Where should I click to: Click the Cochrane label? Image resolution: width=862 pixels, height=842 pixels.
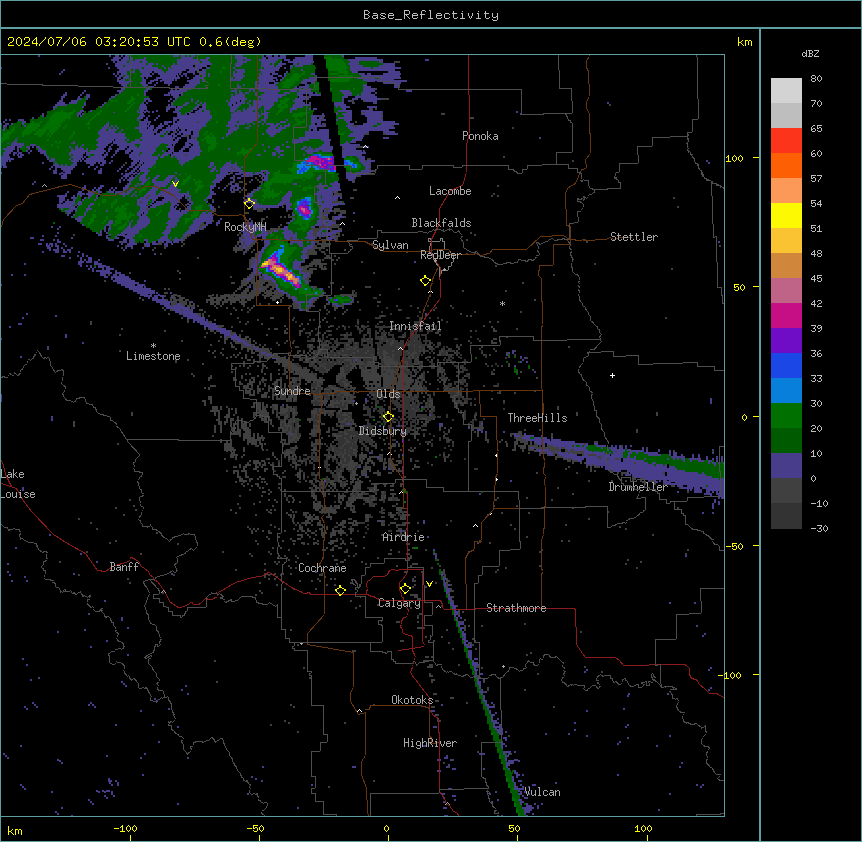click(322, 568)
